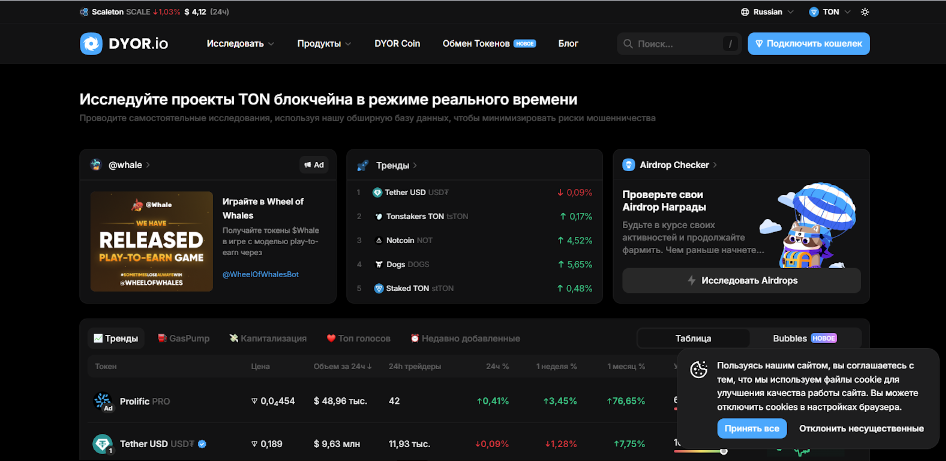The height and width of the screenshot is (461, 946).
Task: Click the globe language icon
Action: pos(745,12)
